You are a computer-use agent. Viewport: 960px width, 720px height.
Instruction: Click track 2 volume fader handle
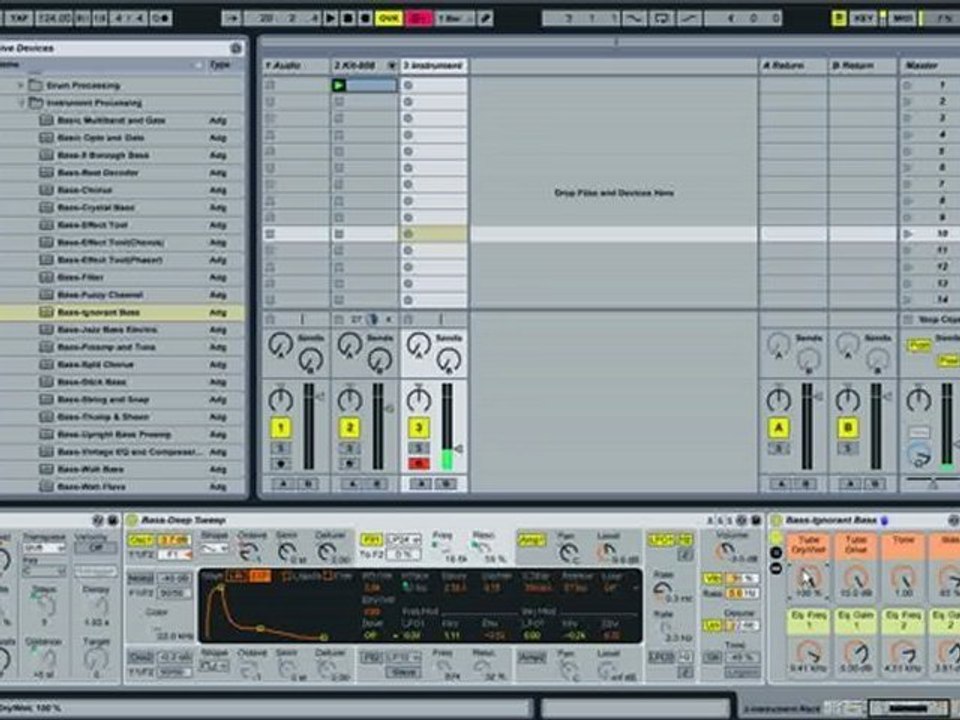click(x=388, y=408)
